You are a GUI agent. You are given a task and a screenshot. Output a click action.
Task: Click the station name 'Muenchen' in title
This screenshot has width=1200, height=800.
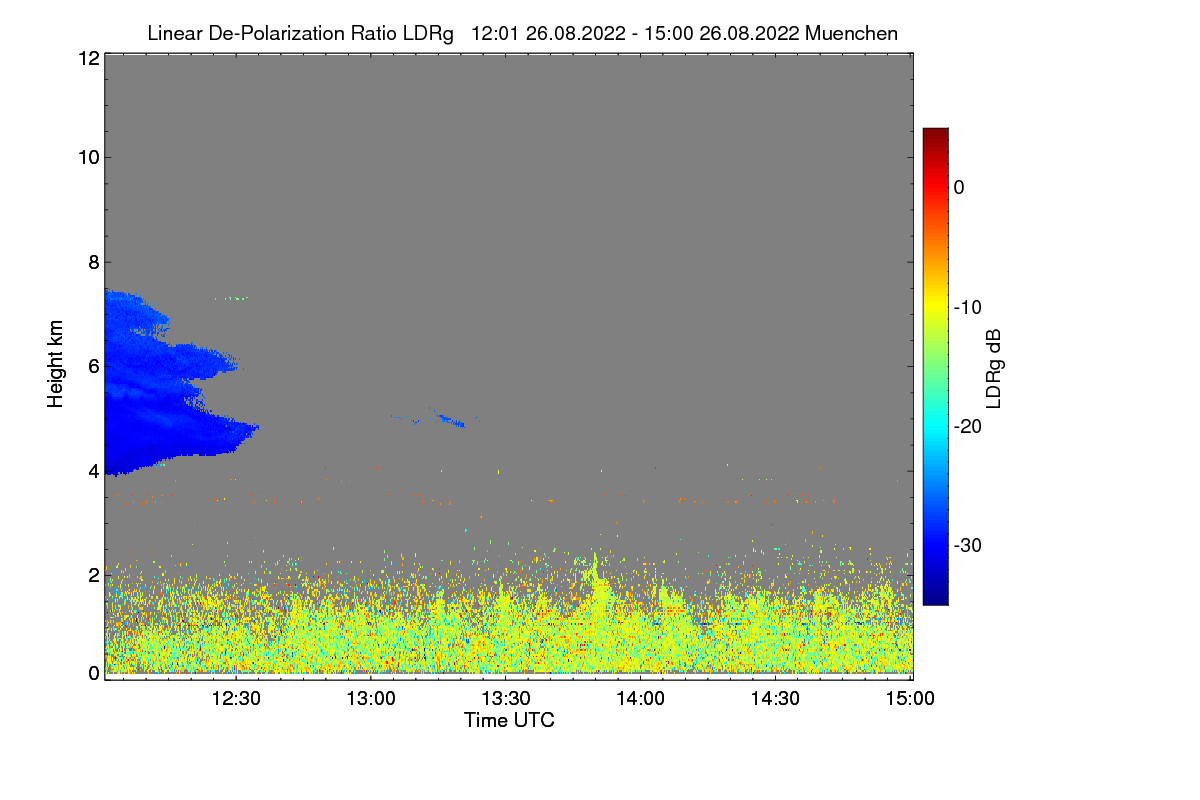852,34
